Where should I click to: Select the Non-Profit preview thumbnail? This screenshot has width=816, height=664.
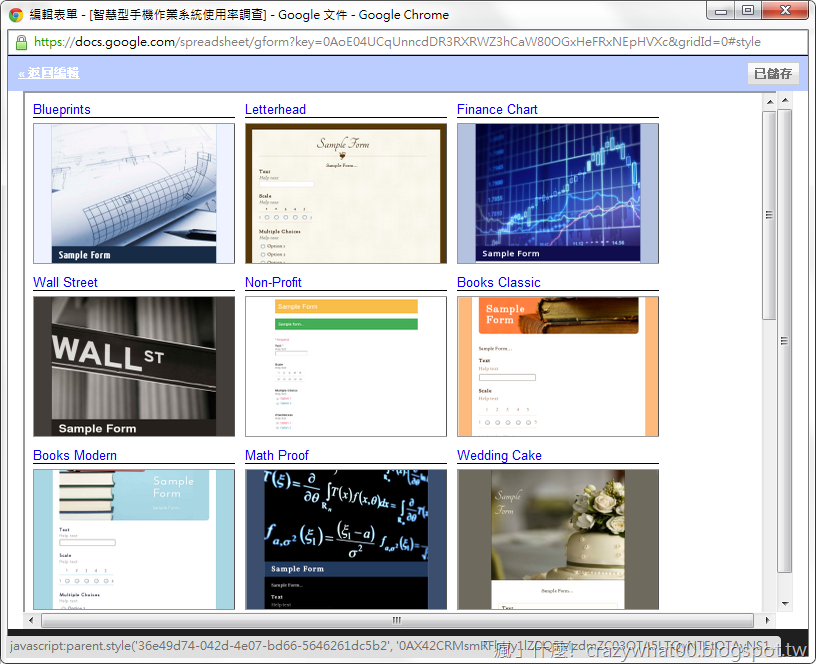[346, 366]
